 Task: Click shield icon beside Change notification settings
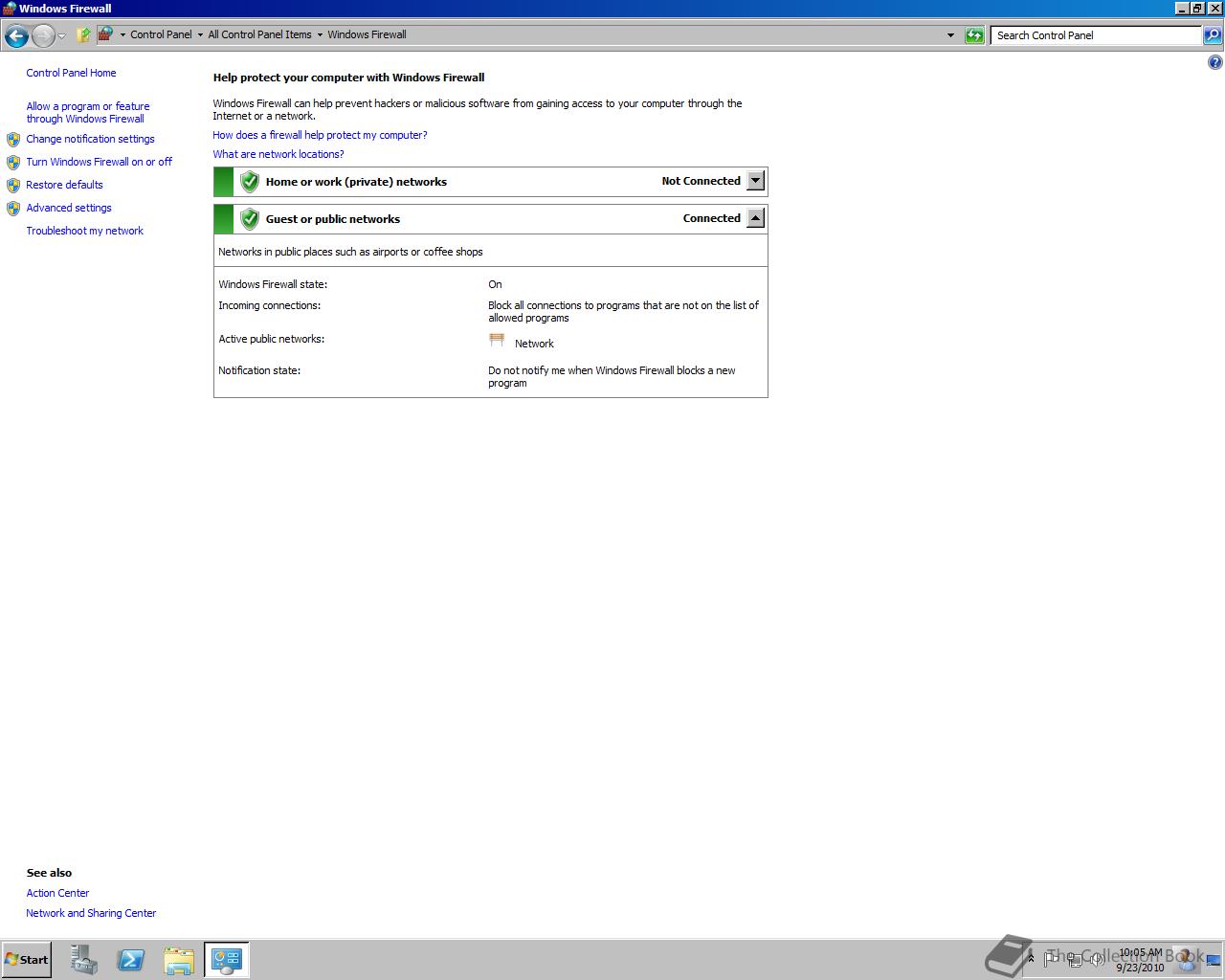[x=13, y=140]
